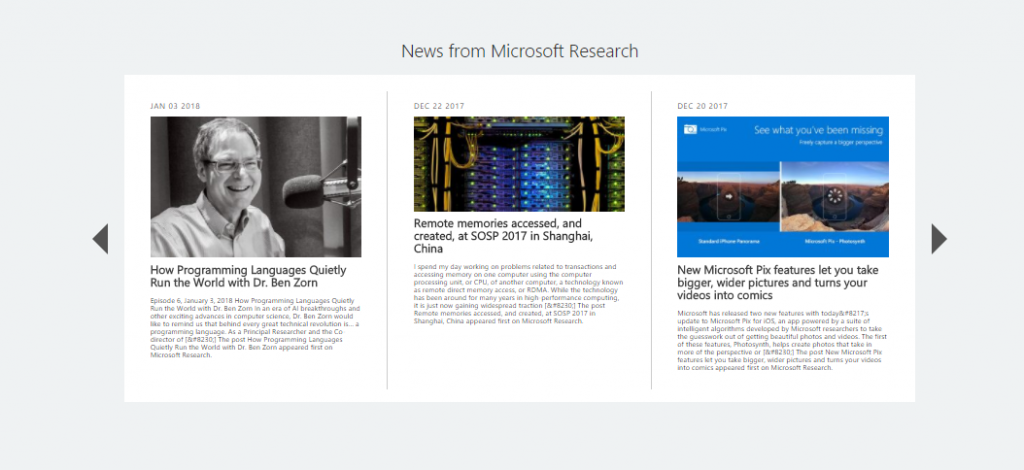
Task: Open the Dr. Ben Zorn photo
Action: (255, 187)
